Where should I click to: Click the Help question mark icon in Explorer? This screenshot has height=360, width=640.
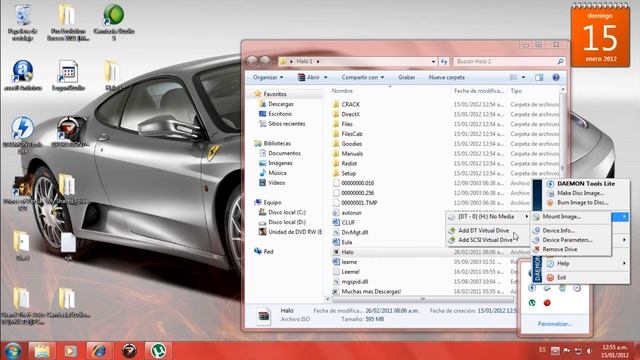point(556,77)
